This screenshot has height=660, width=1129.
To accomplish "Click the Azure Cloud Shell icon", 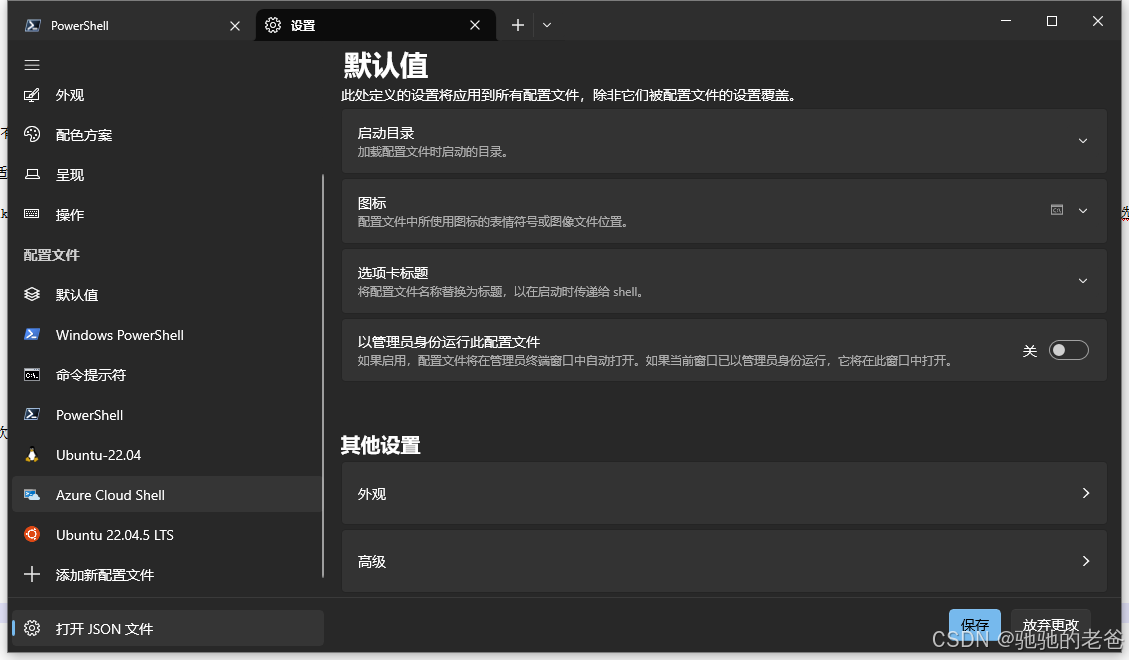I will [x=32, y=494].
